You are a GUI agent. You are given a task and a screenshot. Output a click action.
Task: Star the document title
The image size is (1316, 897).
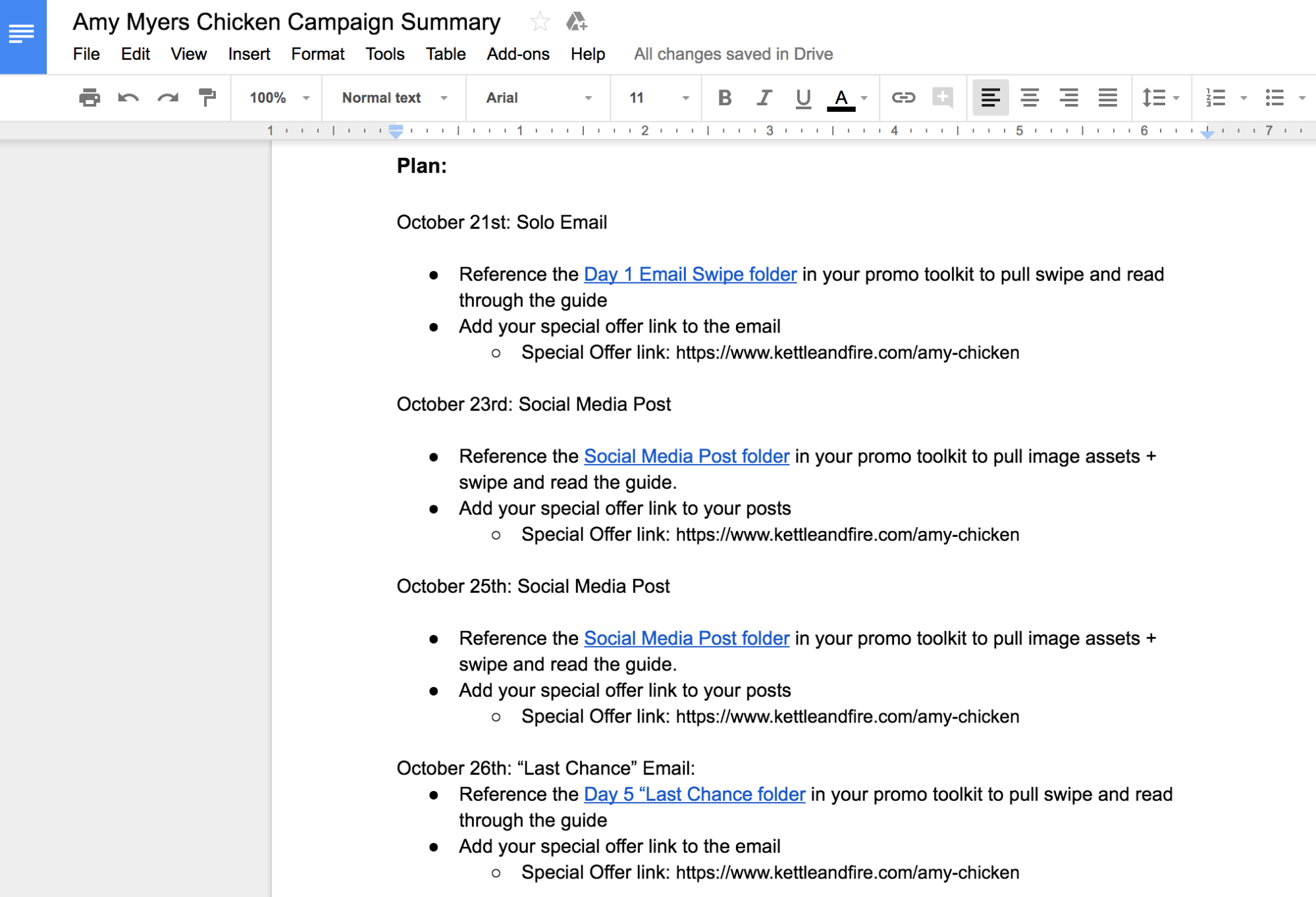click(x=539, y=22)
